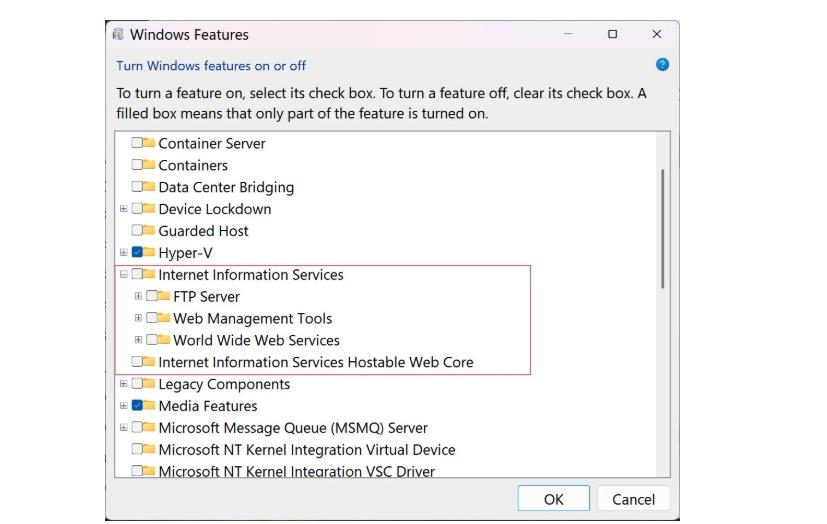Select the Legacy Components label
The width and height of the screenshot is (827, 524).
coord(224,384)
